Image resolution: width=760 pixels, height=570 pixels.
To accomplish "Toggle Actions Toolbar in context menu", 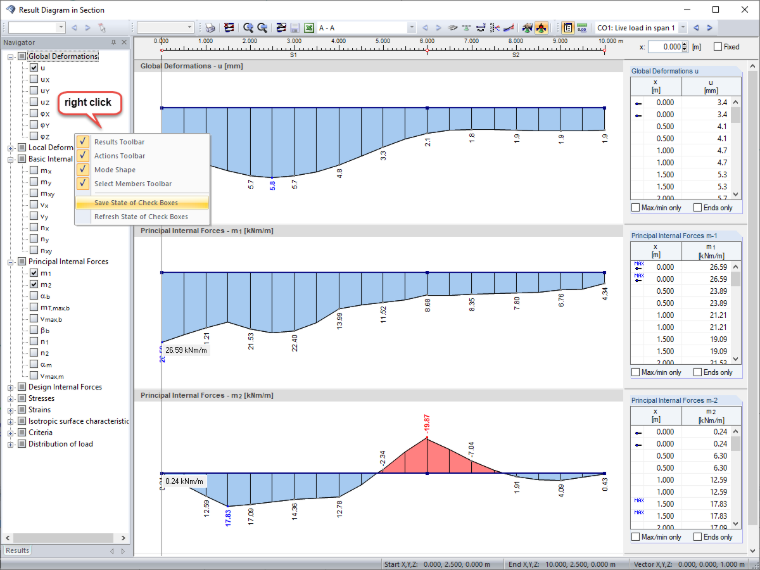I will (142, 156).
